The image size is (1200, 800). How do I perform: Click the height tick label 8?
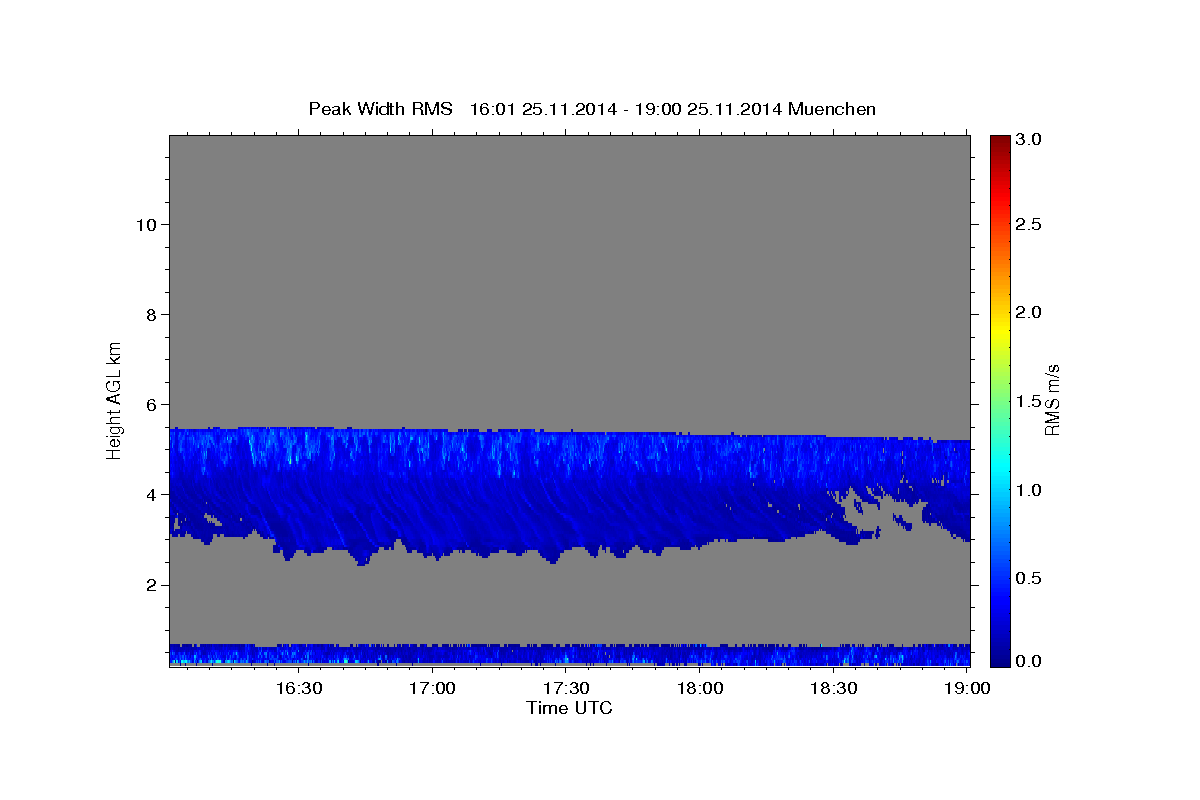[x=149, y=314]
